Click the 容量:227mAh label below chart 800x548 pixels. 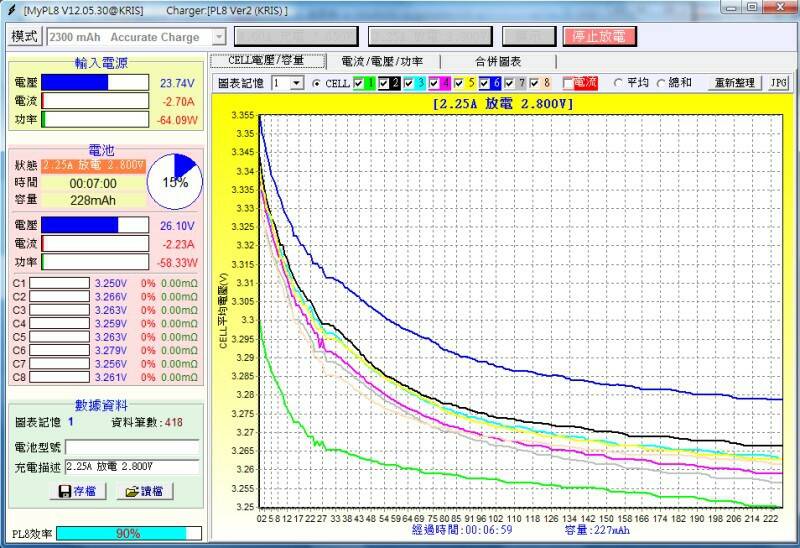(x=597, y=530)
